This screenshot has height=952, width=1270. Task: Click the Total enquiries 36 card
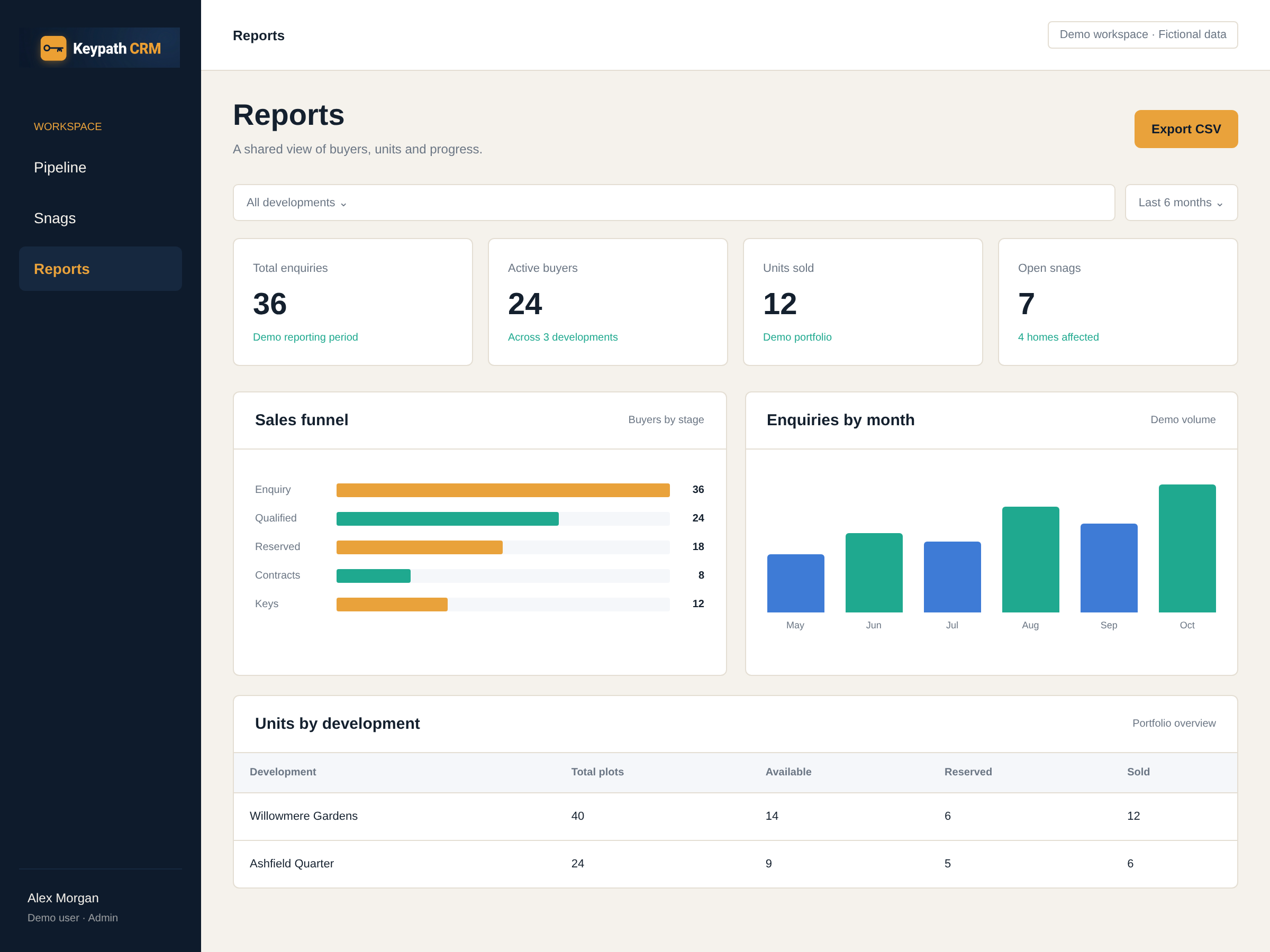[352, 302]
